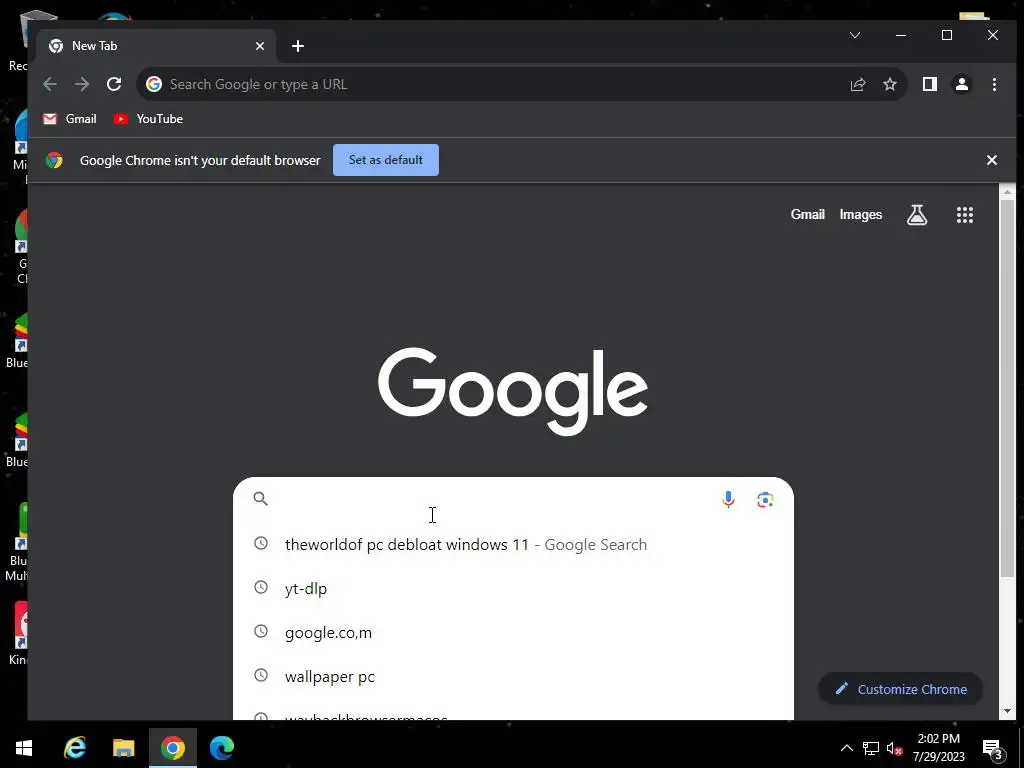Go forward with the forward arrow
Image resolution: width=1024 pixels, height=768 pixels.
(82, 84)
